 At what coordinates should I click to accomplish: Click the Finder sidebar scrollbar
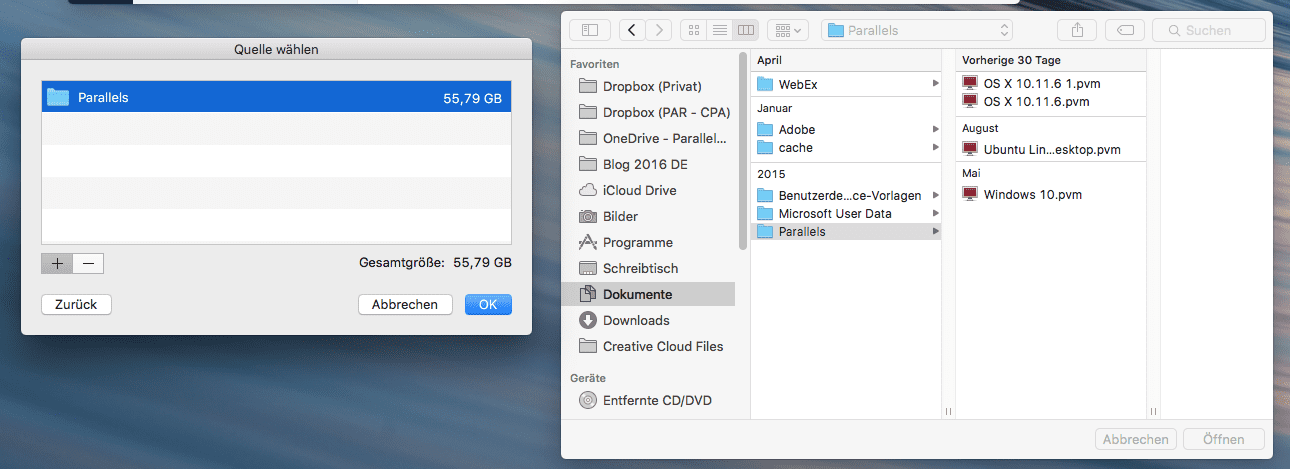click(x=743, y=150)
